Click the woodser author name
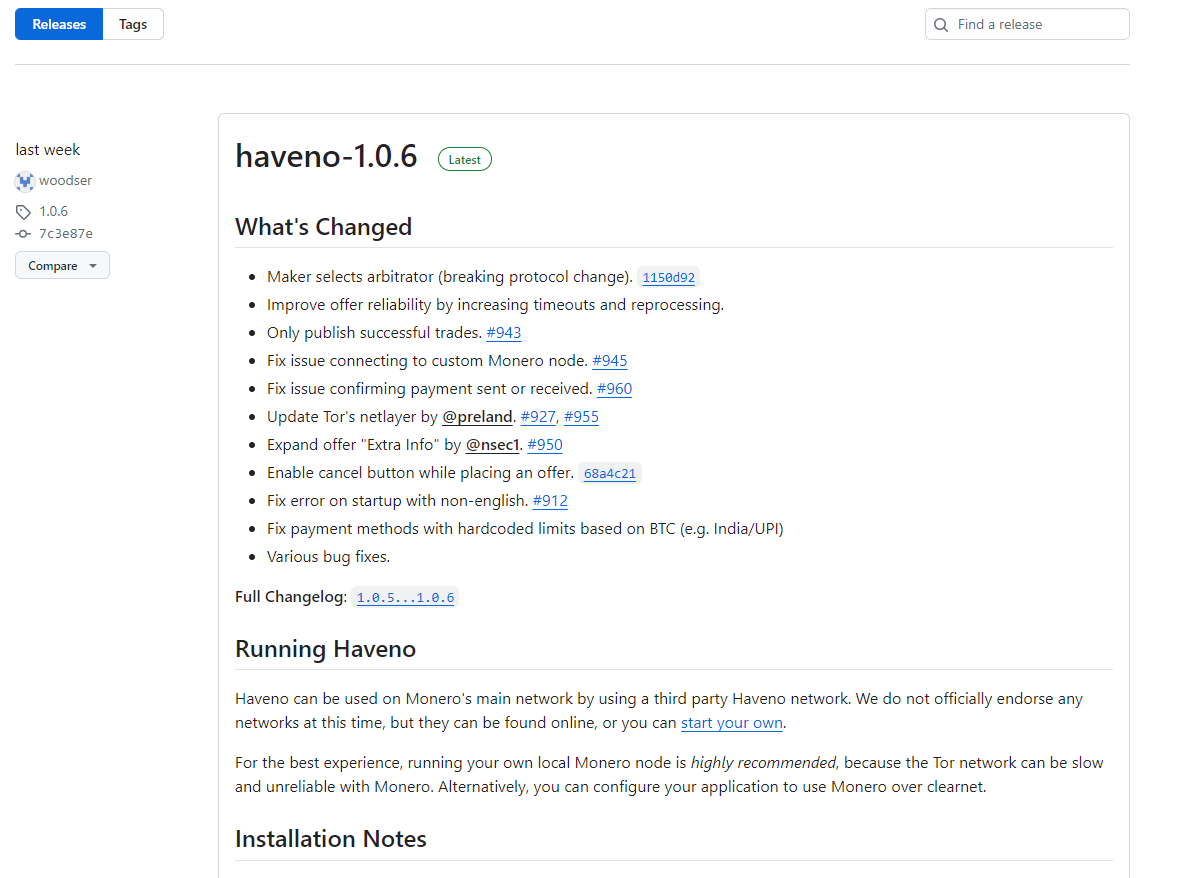Screen dimensions: 1192x878 [x=66, y=181]
